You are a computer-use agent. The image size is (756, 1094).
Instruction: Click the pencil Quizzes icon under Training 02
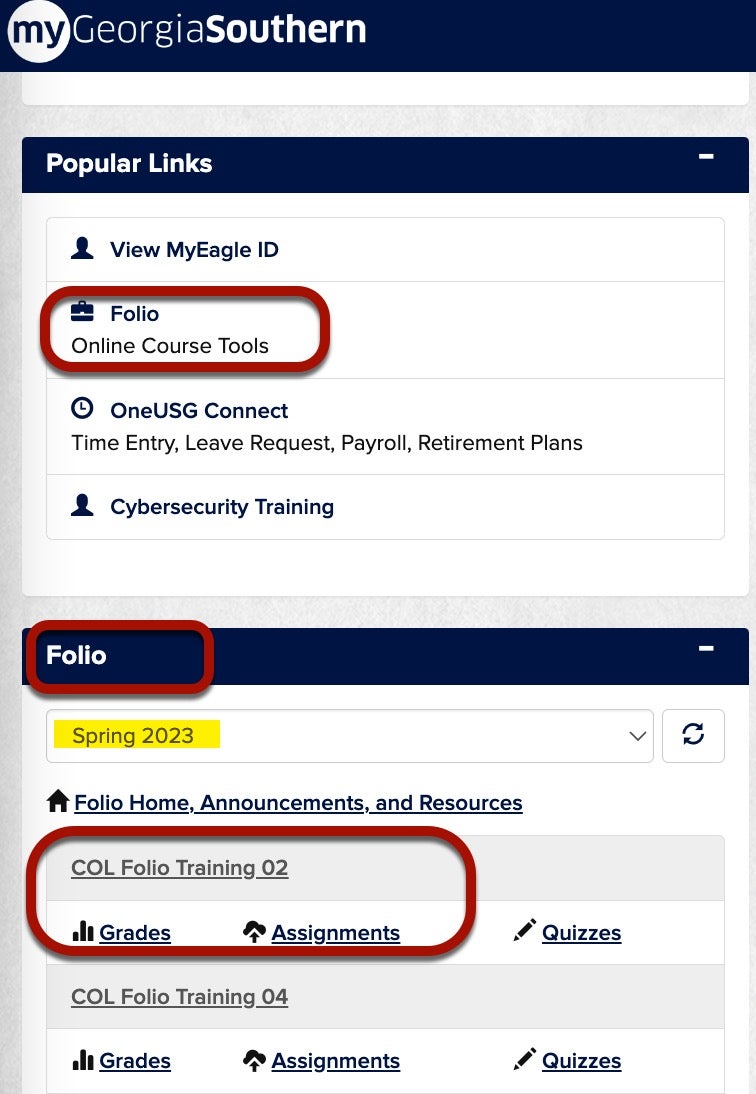524,931
